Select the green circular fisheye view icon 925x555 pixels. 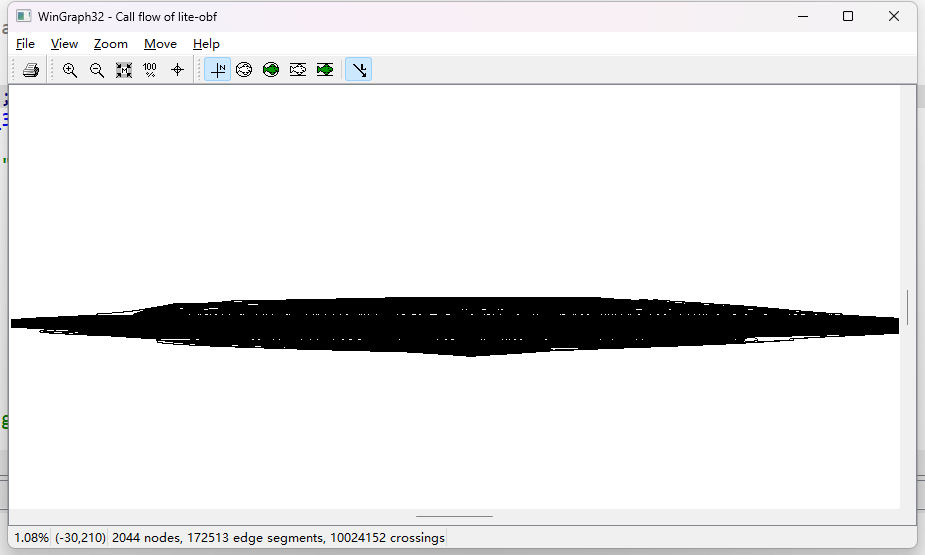point(271,70)
